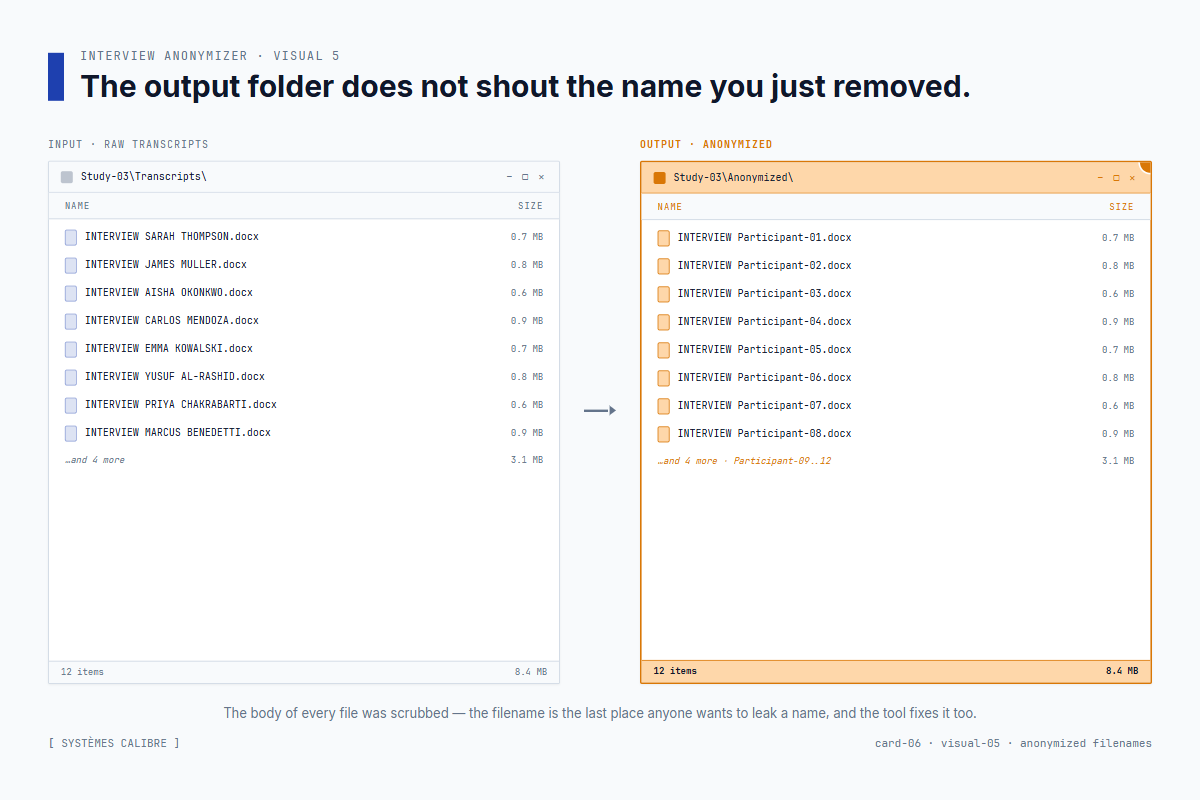Click the orange folder icon on the Anonymized window
The height and width of the screenshot is (800, 1200).
point(659,177)
